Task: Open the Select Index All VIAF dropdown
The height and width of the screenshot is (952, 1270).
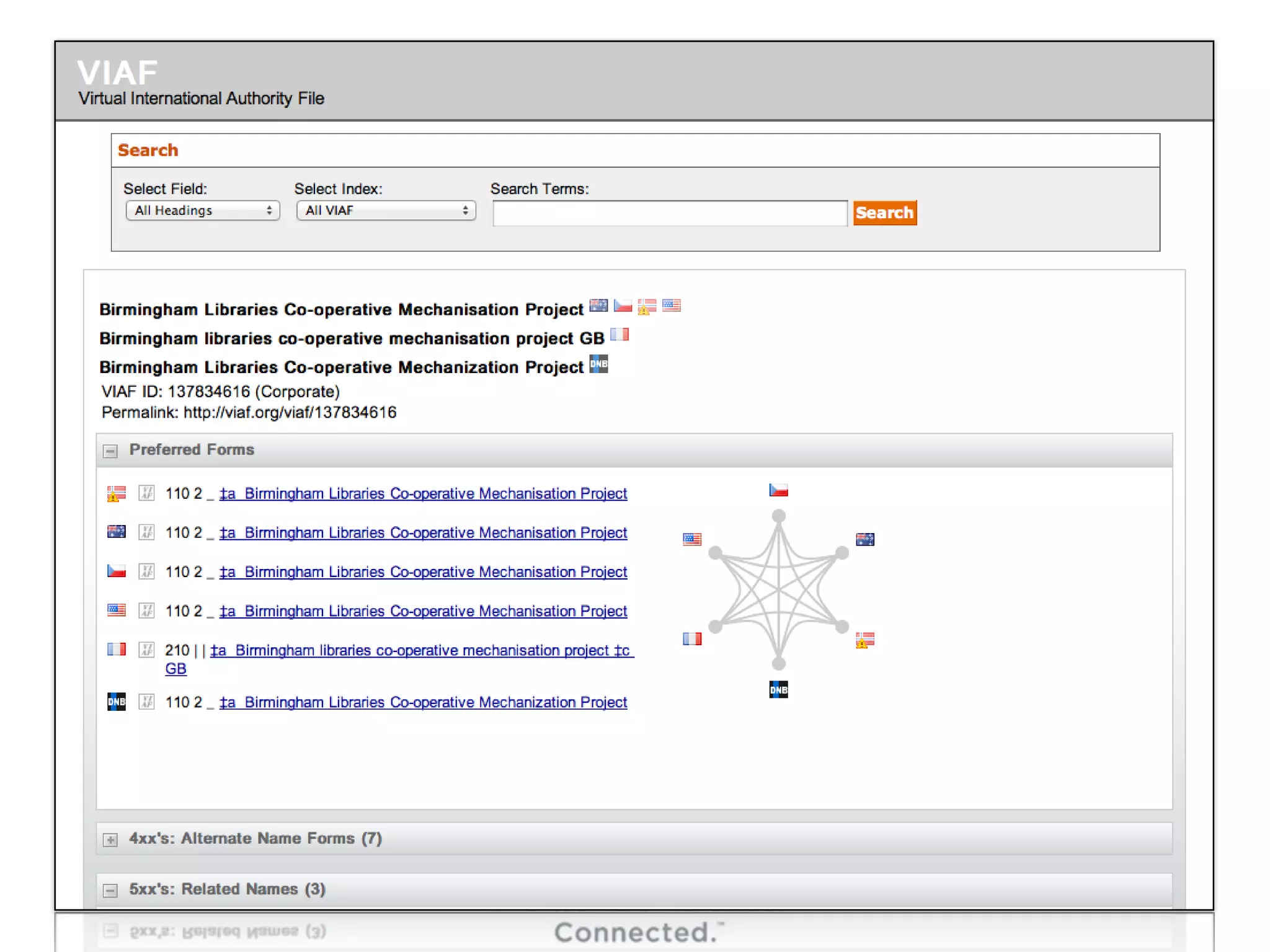Action: [386, 211]
